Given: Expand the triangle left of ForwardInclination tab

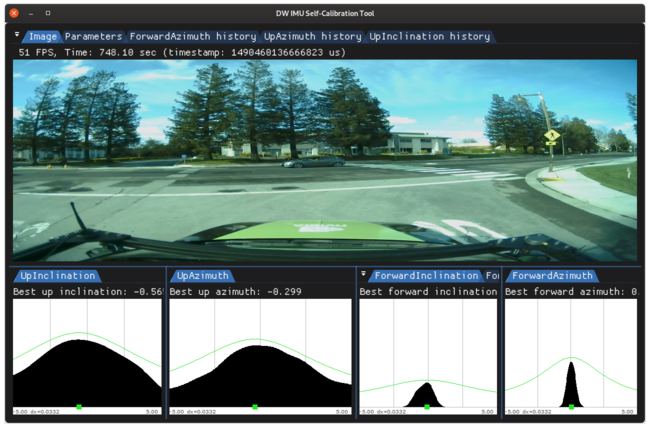Looking at the screenshot, I should tap(364, 275).
